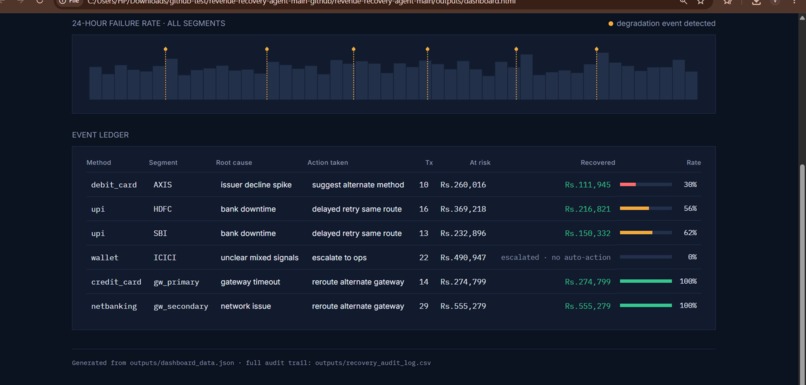Click 'gateway timeout' root cause

click(250, 282)
